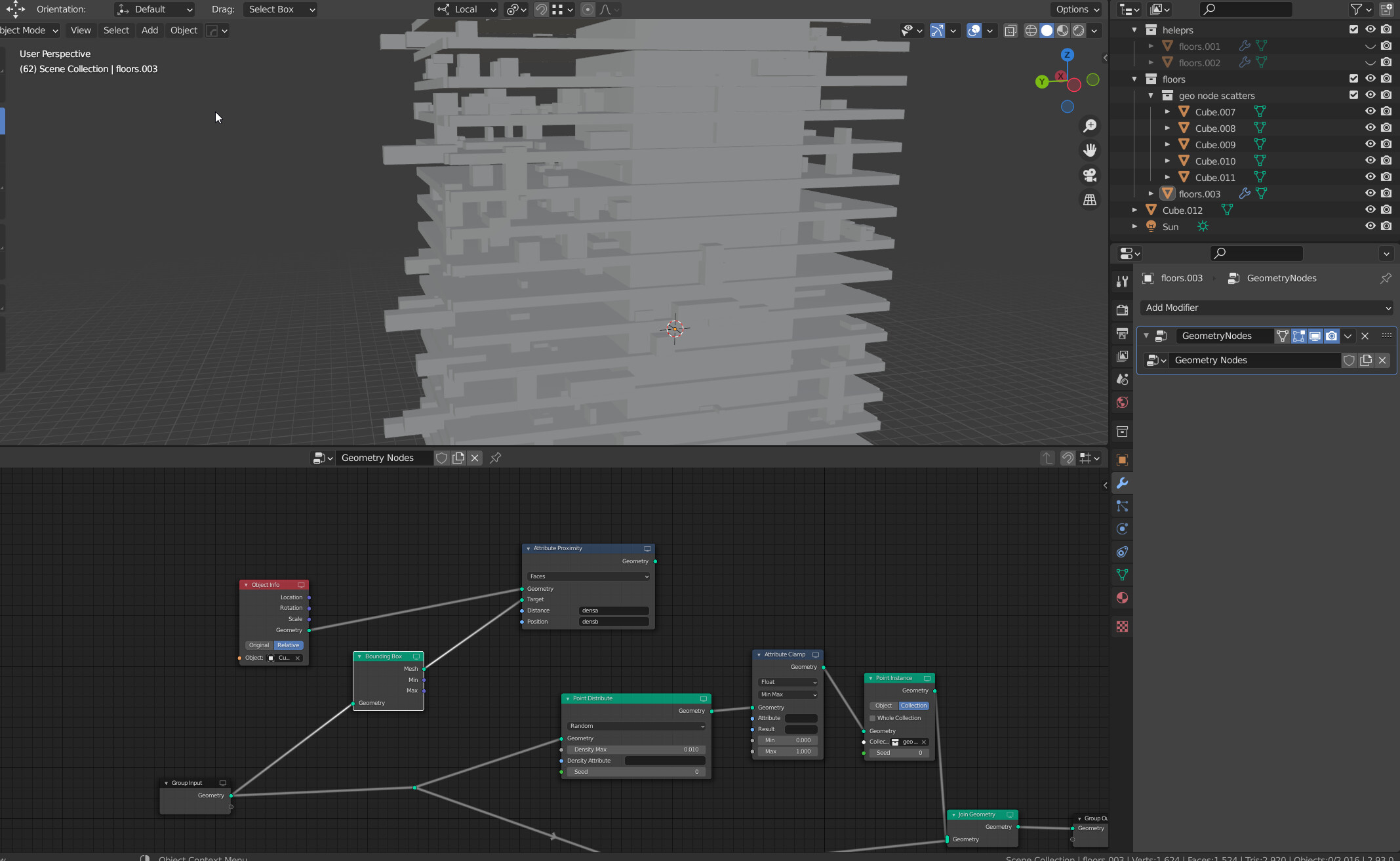
Task: Collapse the floors collection in outliner
Action: tap(1134, 79)
